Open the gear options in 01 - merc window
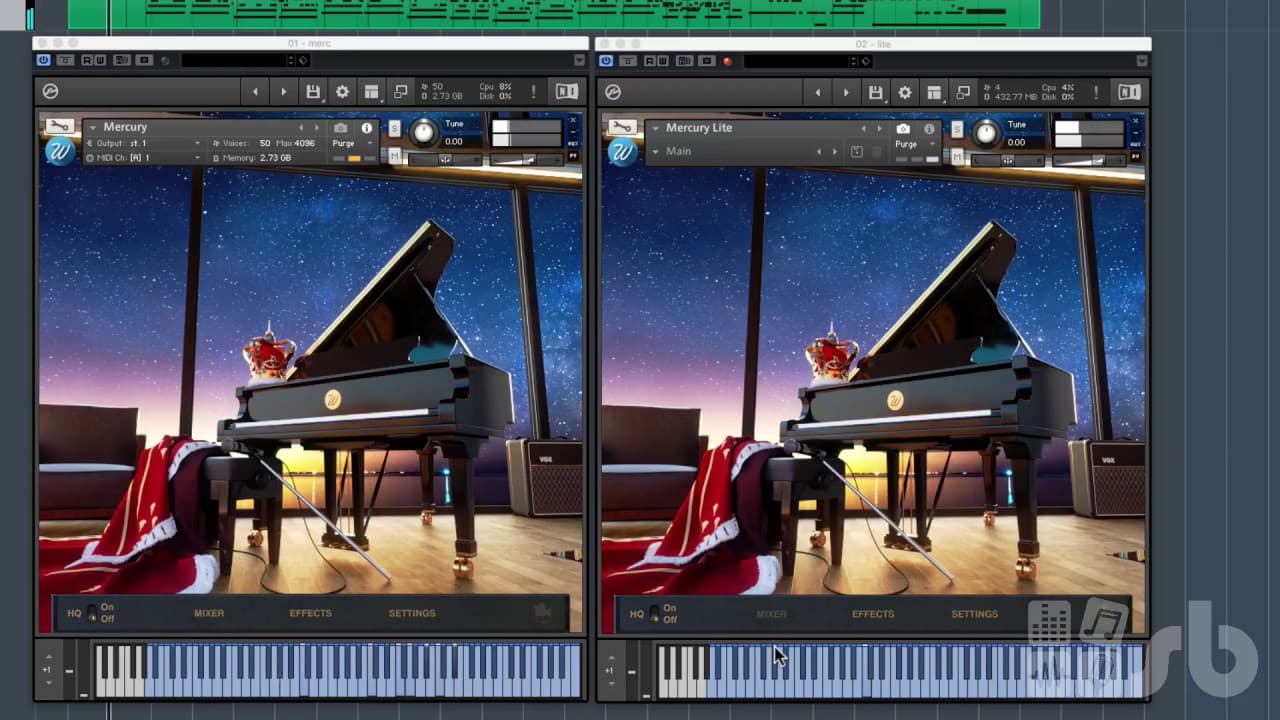 click(x=342, y=92)
